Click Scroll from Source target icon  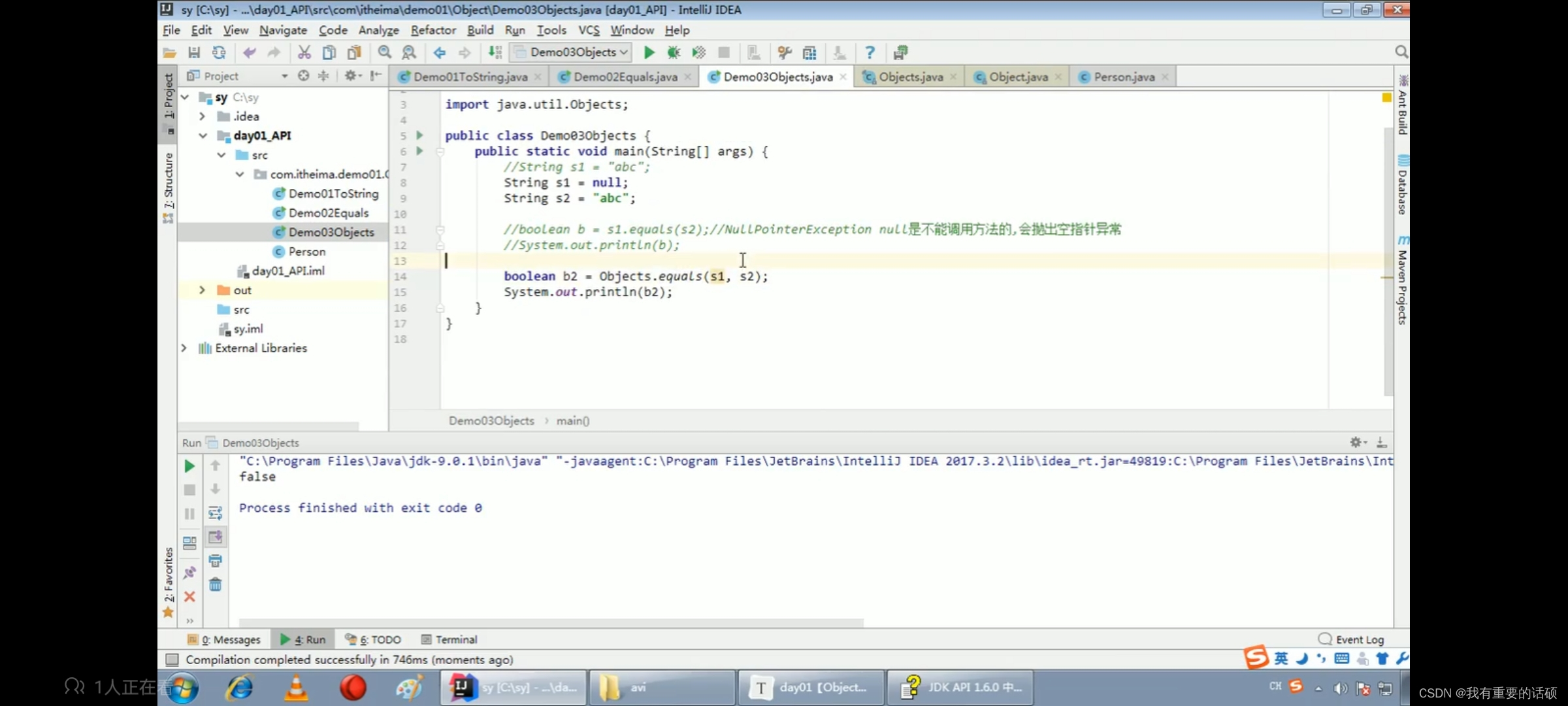pos(303,76)
